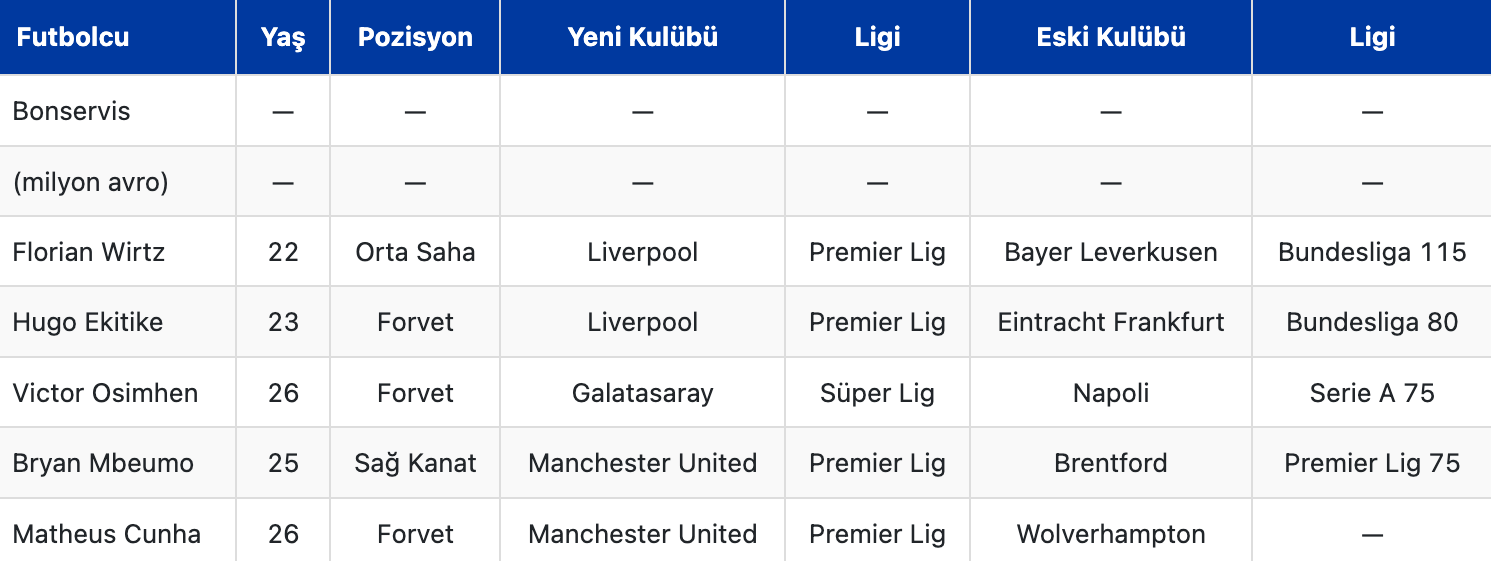Click the Yeni Kulübü header
1491x561 pixels.
[x=642, y=38]
